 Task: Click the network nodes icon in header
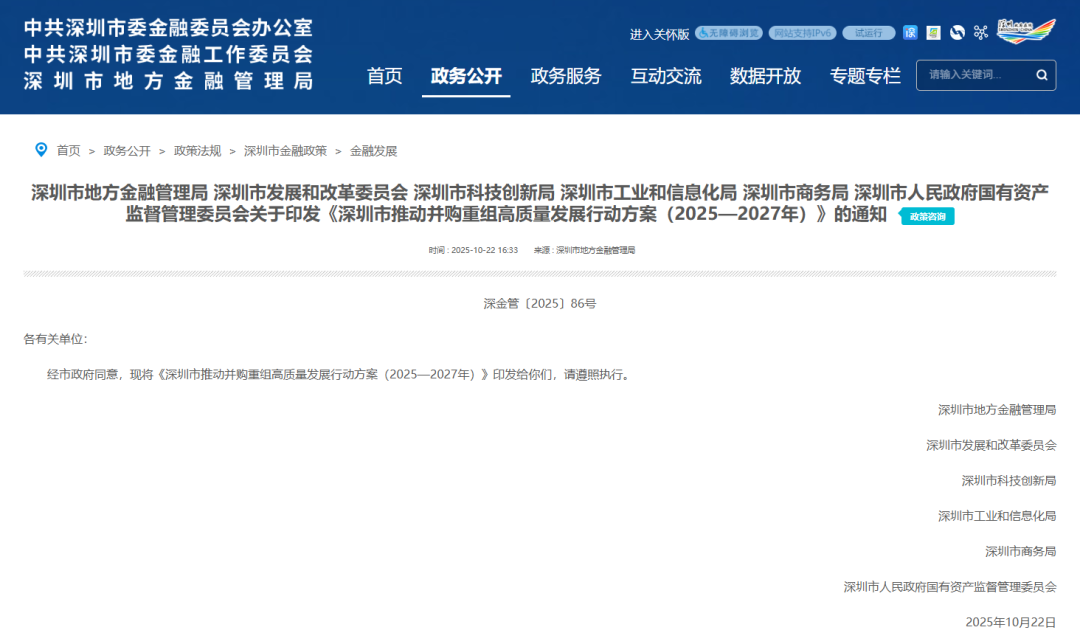980,33
